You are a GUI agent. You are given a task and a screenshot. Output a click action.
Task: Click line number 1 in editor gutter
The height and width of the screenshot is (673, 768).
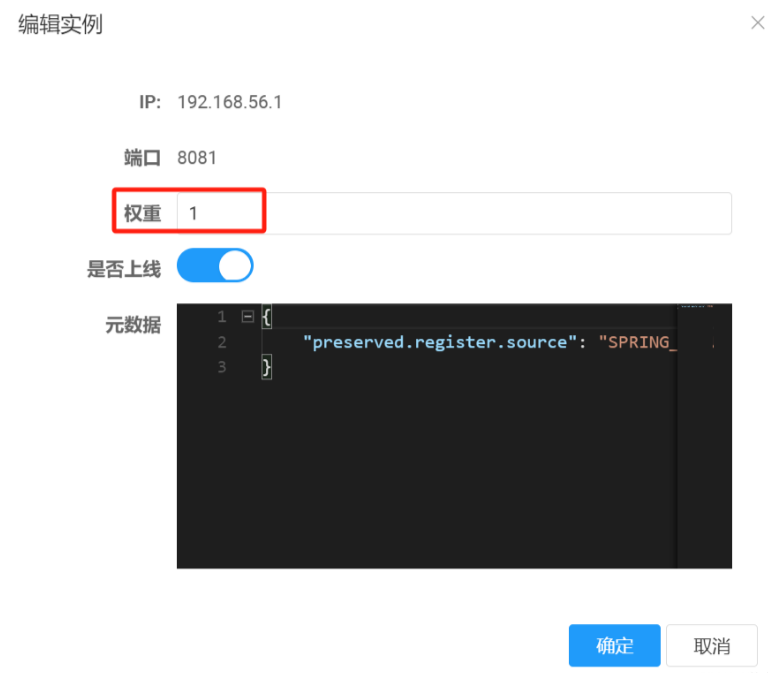click(x=221, y=317)
